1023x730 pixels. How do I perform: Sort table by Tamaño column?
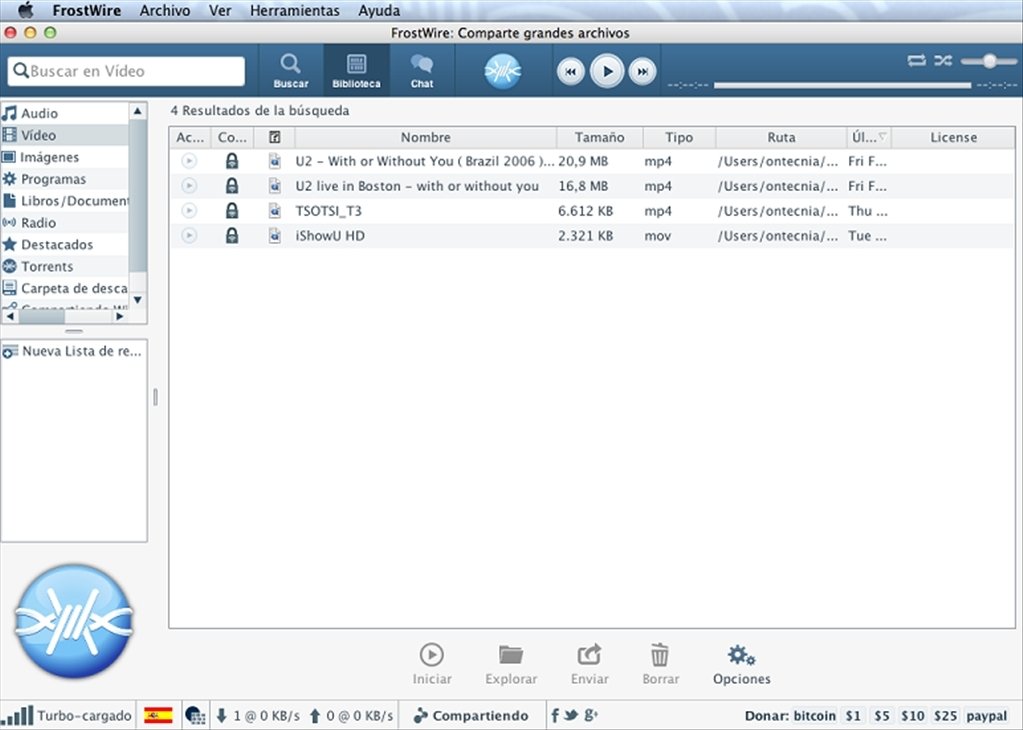click(x=600, y=138)
